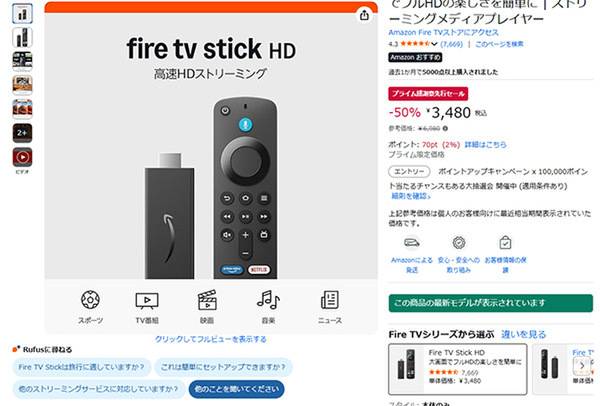Show next Fire TV series option arrow
Viewport: 600px width, 406px height.
click(x=582, y=366)
